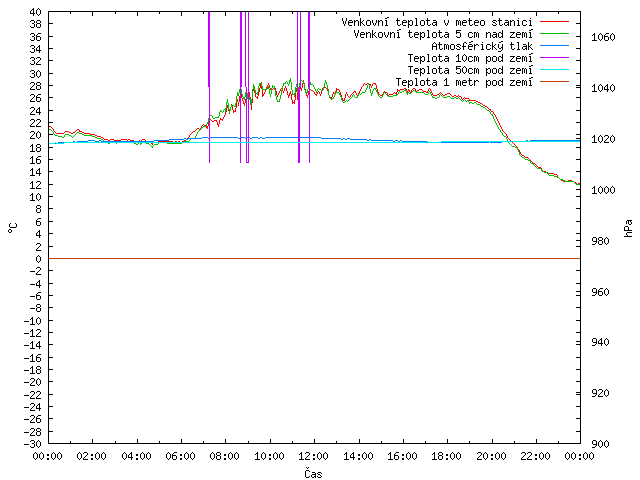Click x-axis time label '02:00'
Image resolution: width=640 pixels, height=480 pixels.
click(x=92, y=456)
